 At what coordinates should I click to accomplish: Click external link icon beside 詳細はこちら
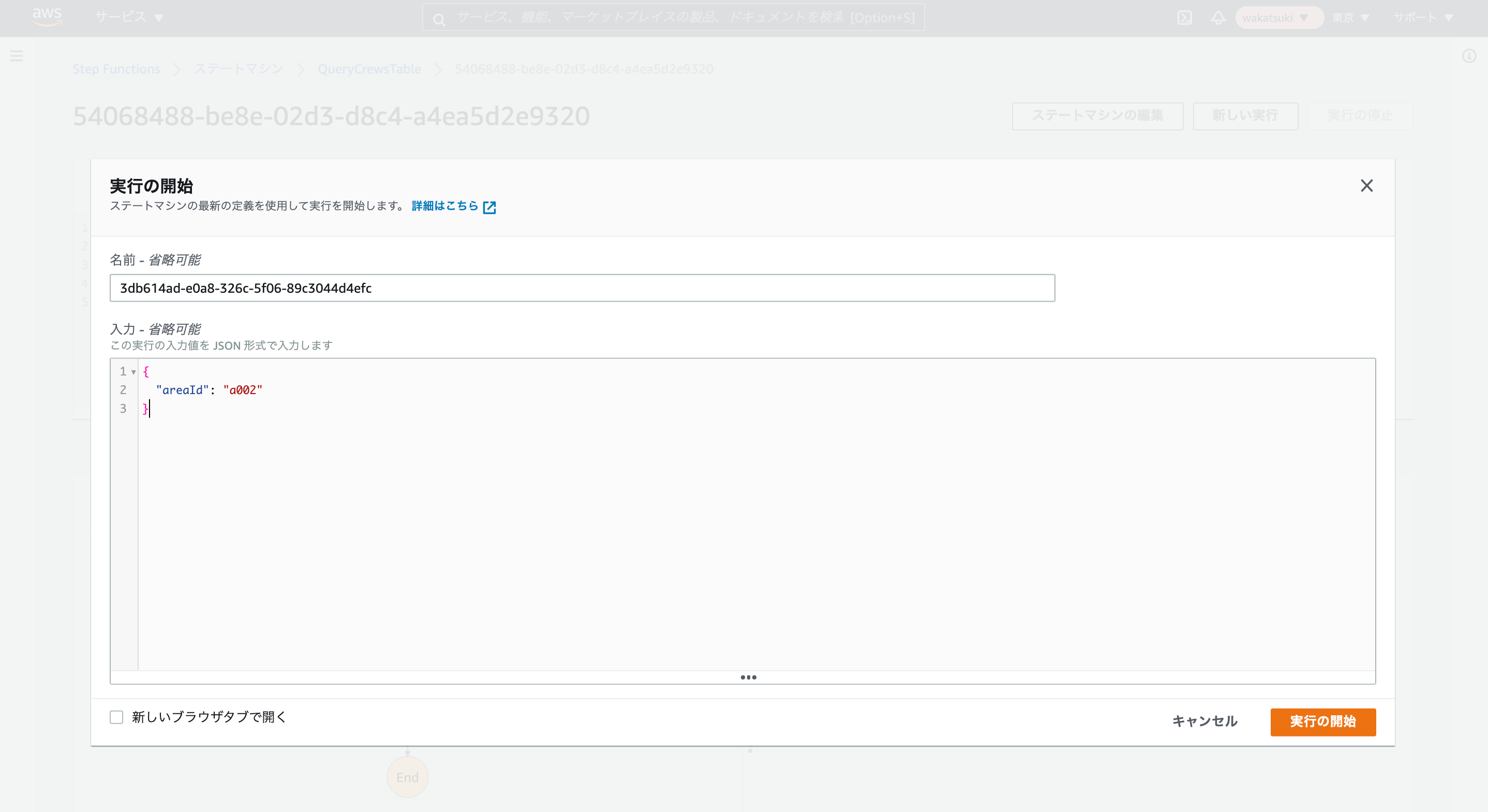[489, 207]
